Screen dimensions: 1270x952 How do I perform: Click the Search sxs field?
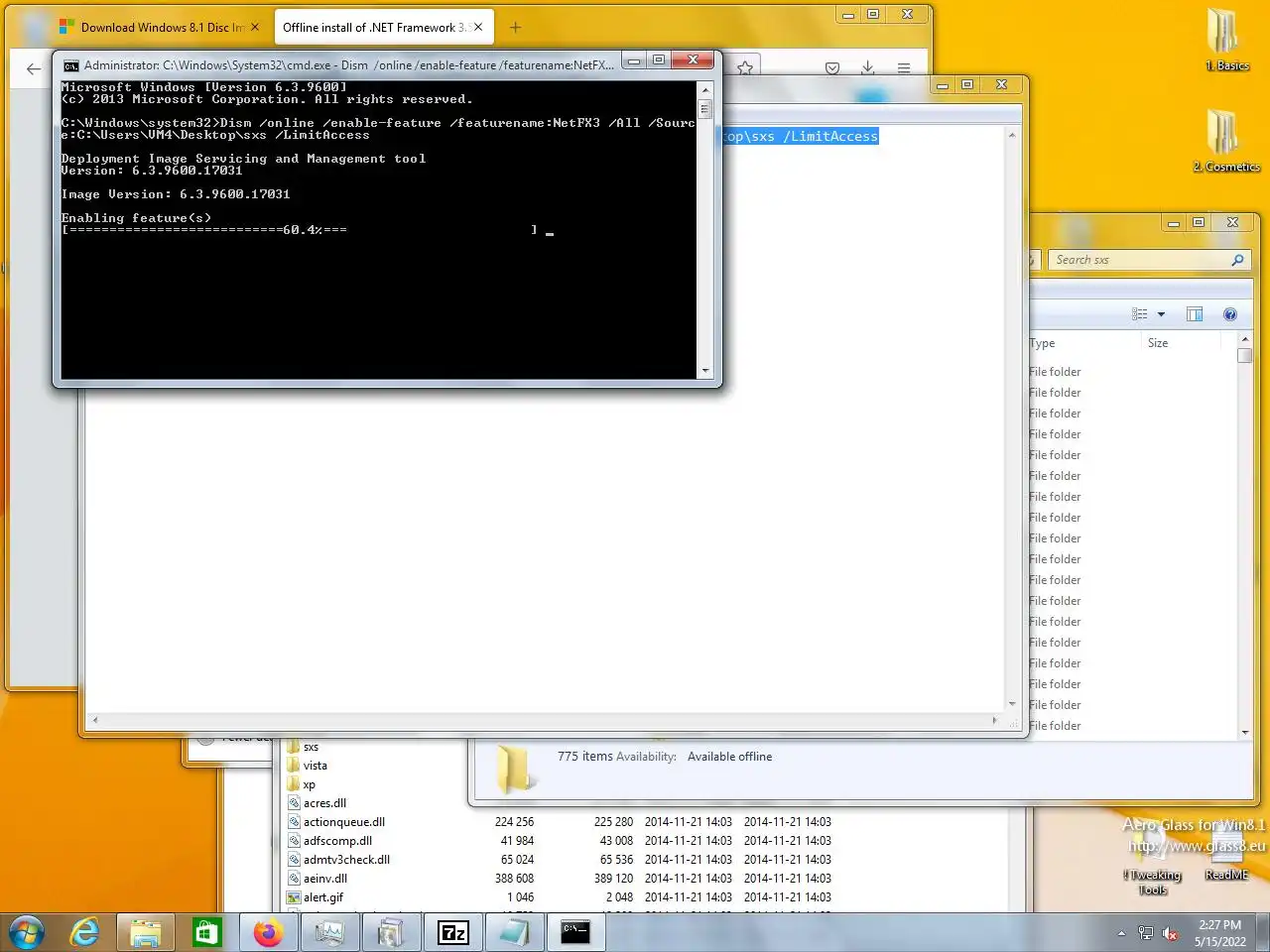(x=1139, y=260)
